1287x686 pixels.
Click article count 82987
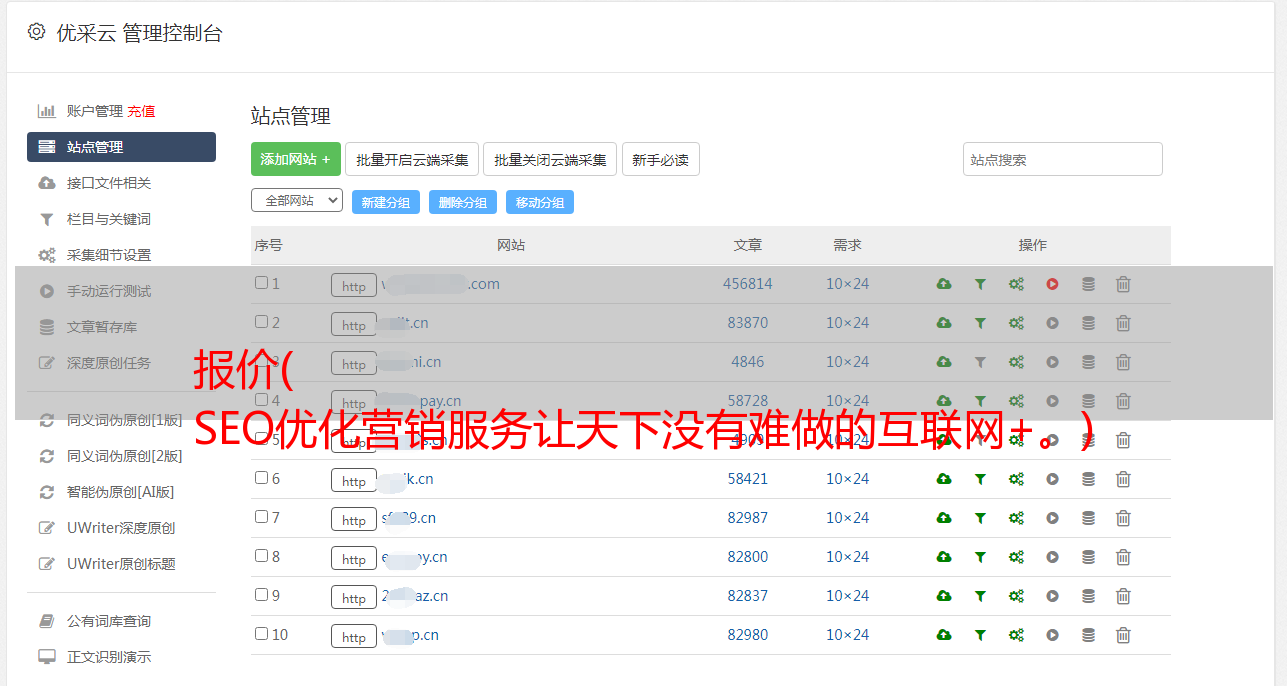[x=748, y=518]
